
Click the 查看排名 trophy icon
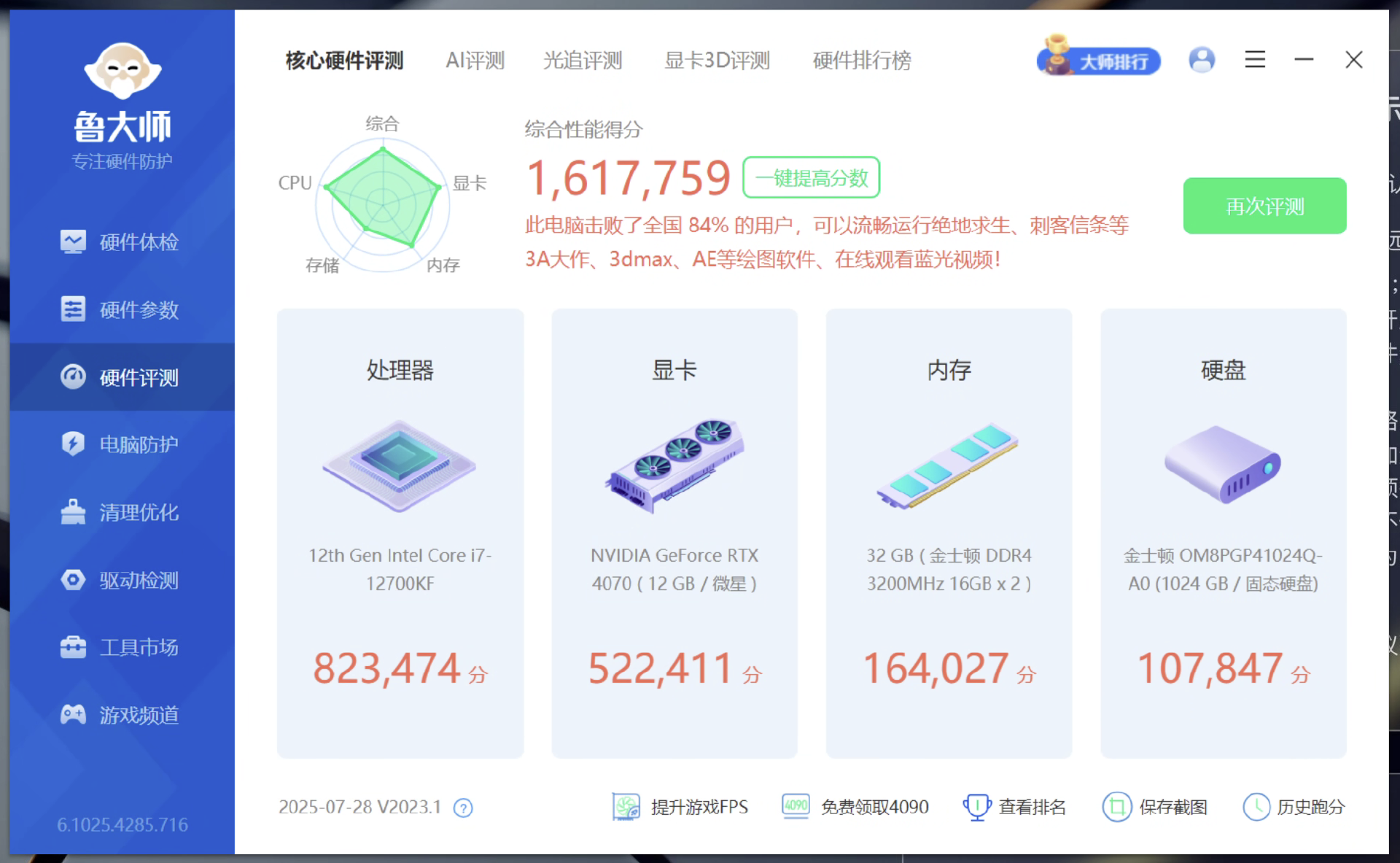coord(976,807)
